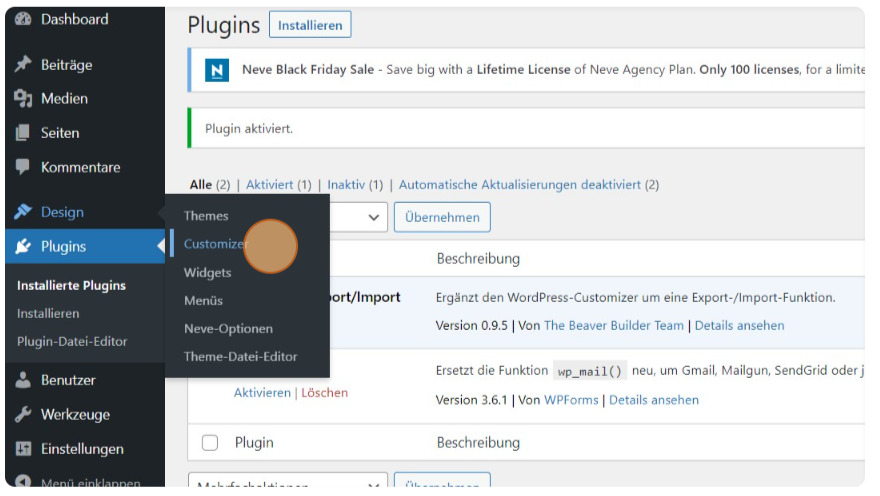This screenshot has height=496, width=880.
Task: Open the Beiträge menu
Action: (66, 65)
